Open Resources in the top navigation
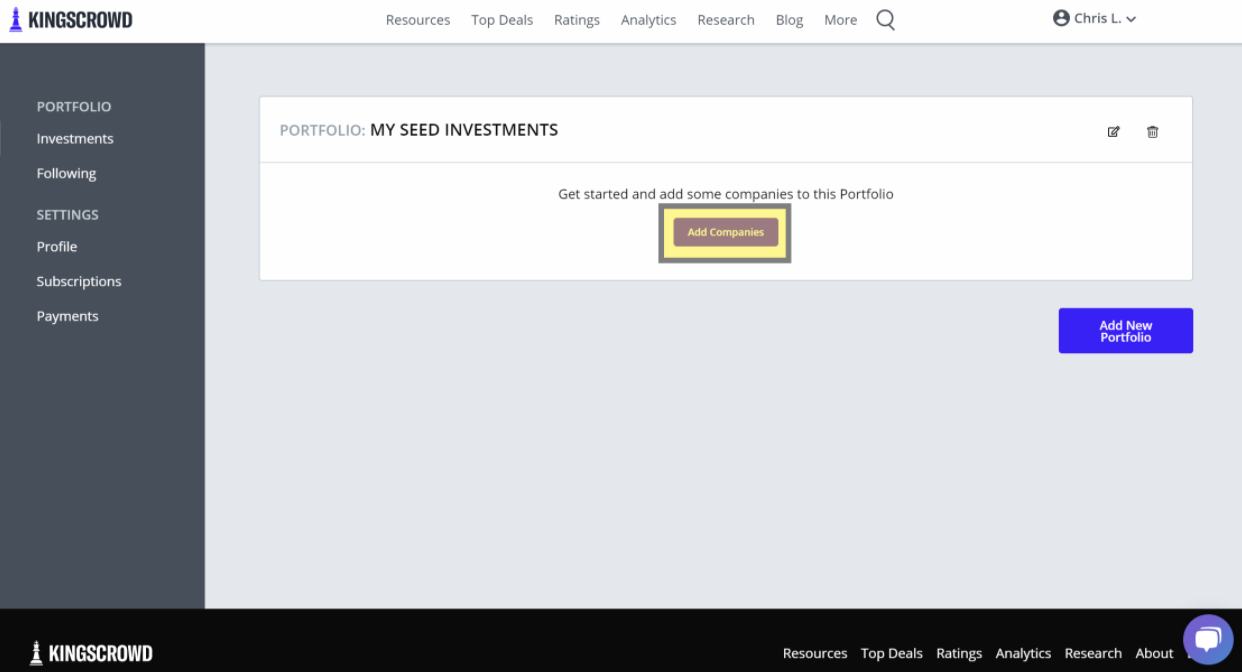 click(418, 20)
